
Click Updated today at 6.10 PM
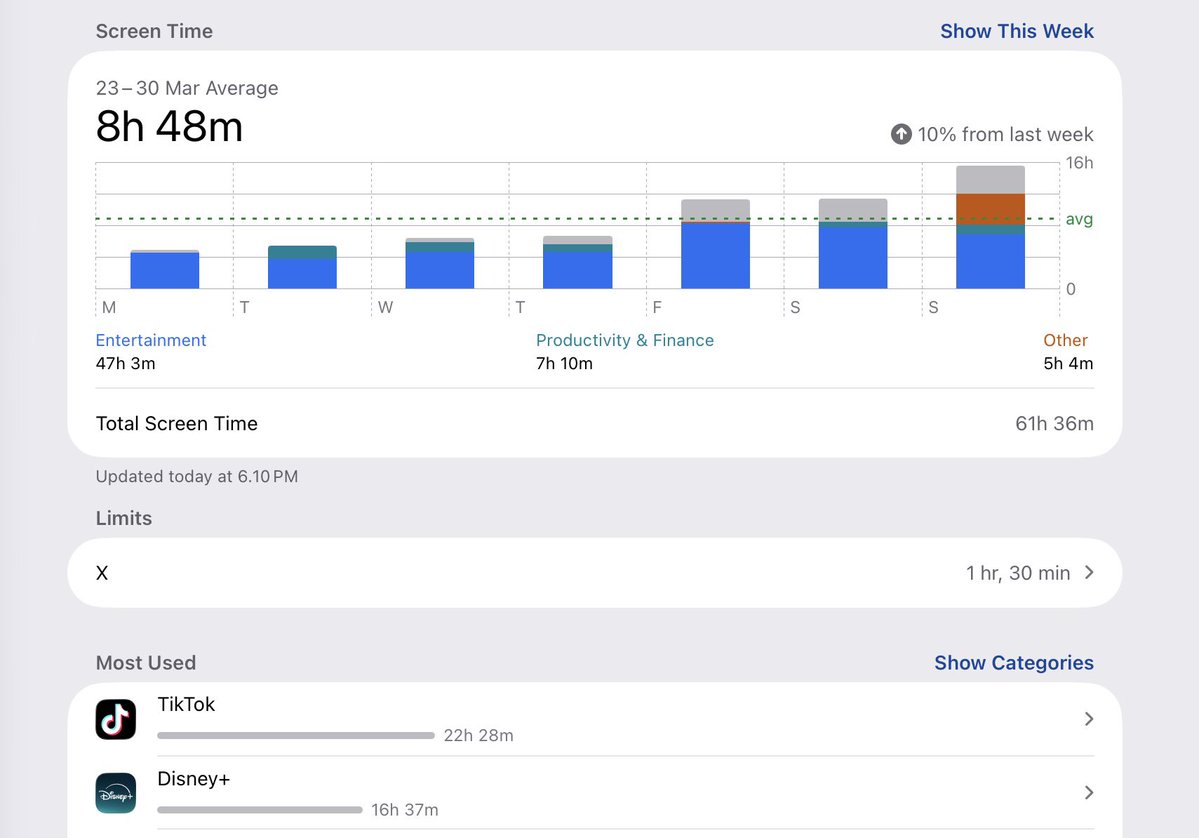pos(197,476)
